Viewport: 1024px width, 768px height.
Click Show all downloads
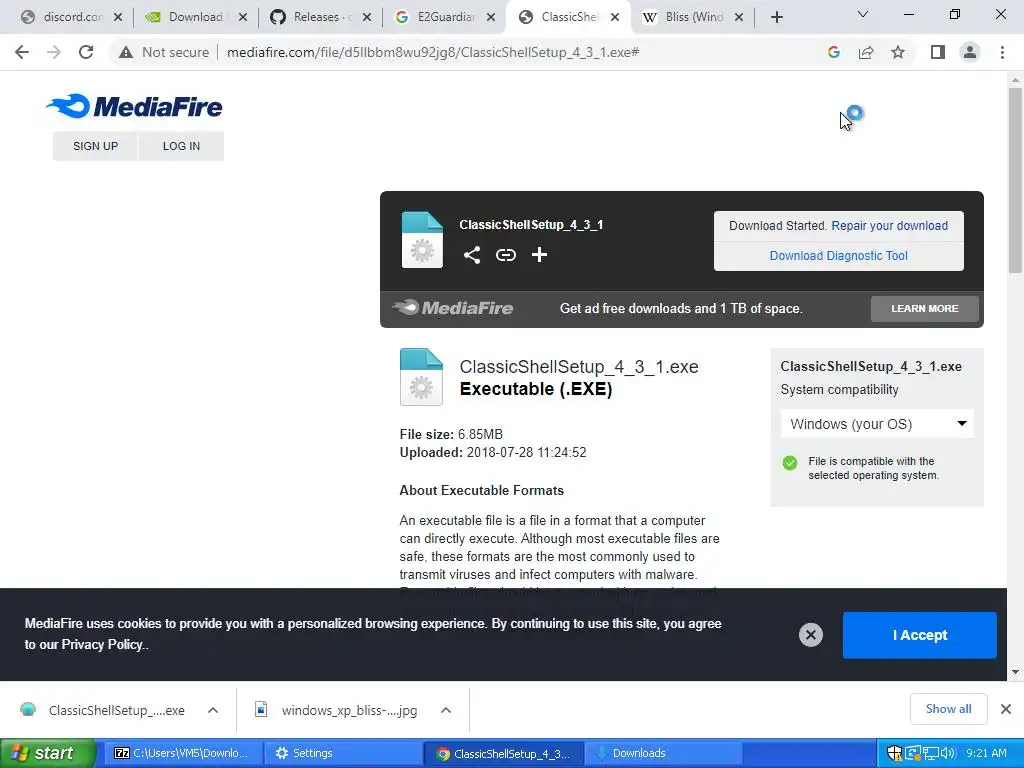click(948, 709)
